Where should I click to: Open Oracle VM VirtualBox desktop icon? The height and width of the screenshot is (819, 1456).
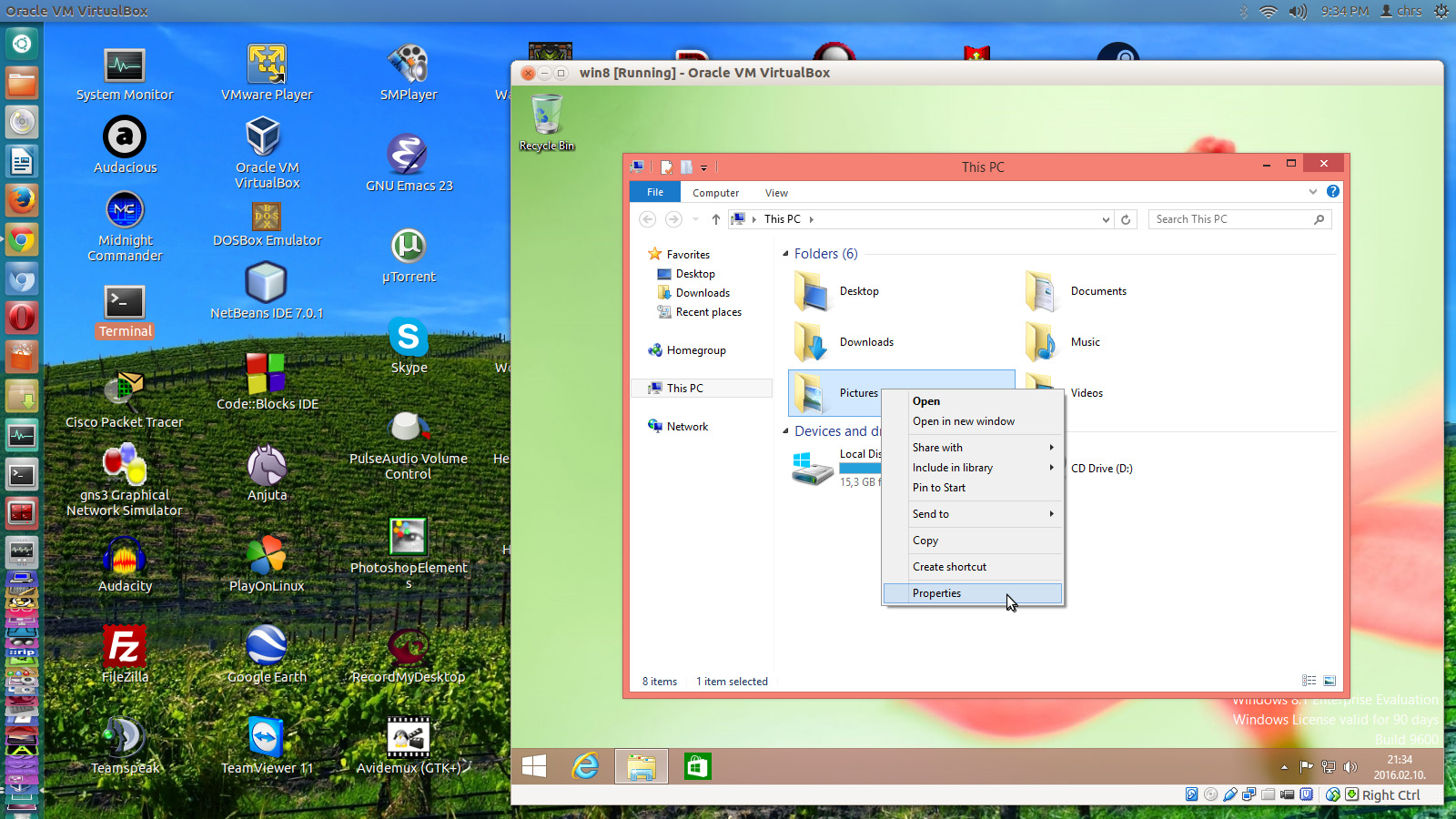pos(267,153)
